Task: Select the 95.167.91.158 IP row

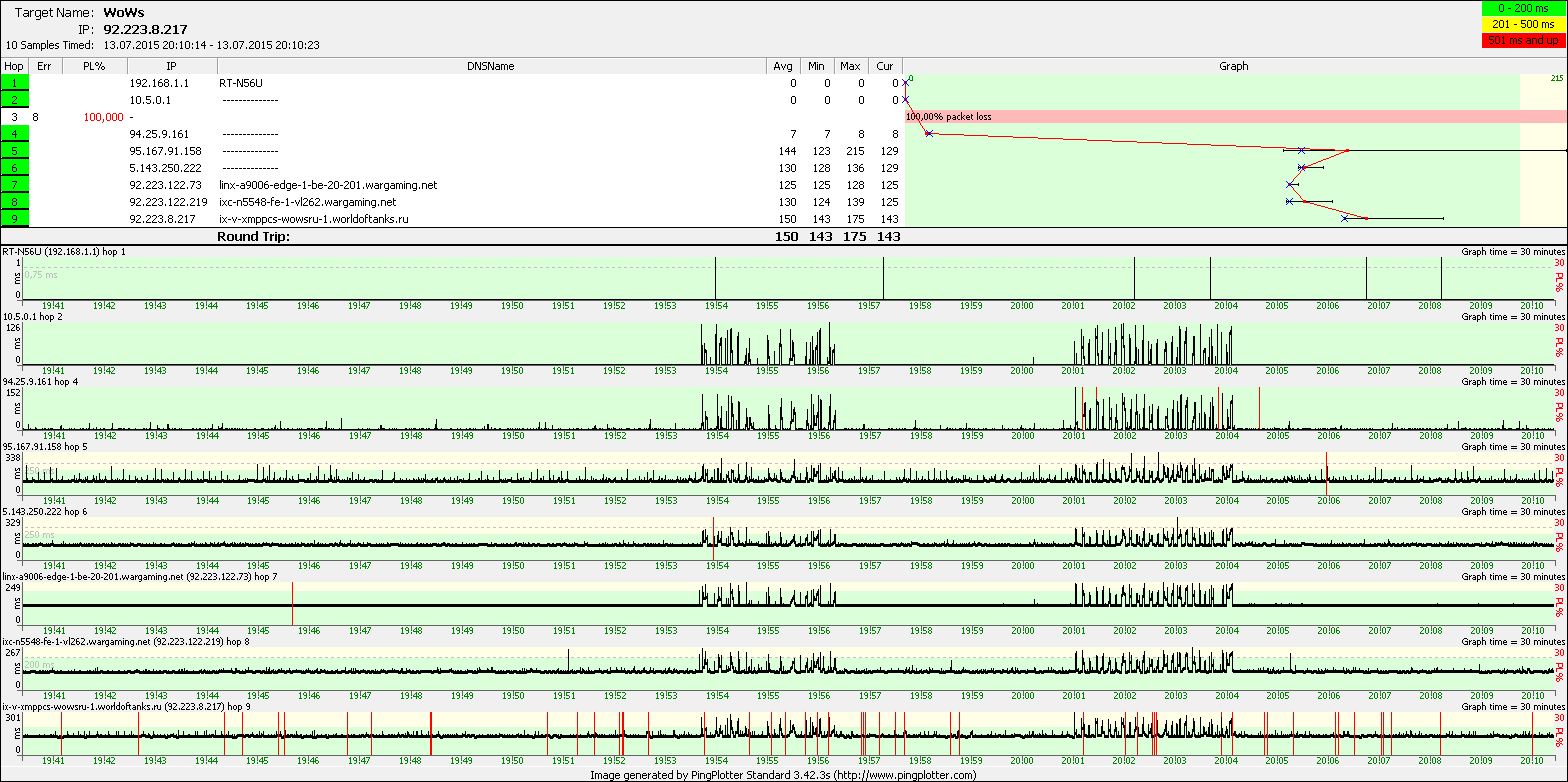Action: coord(166,151)
